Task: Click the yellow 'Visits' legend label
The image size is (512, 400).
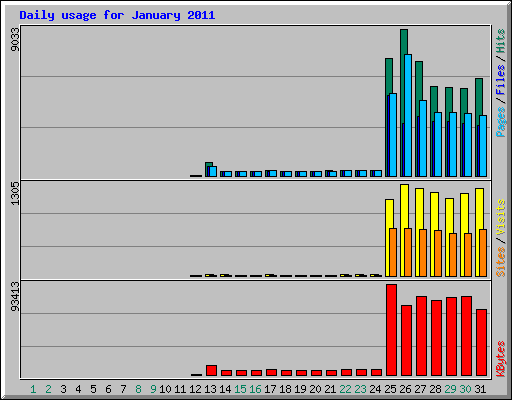Action: [500, 217]
